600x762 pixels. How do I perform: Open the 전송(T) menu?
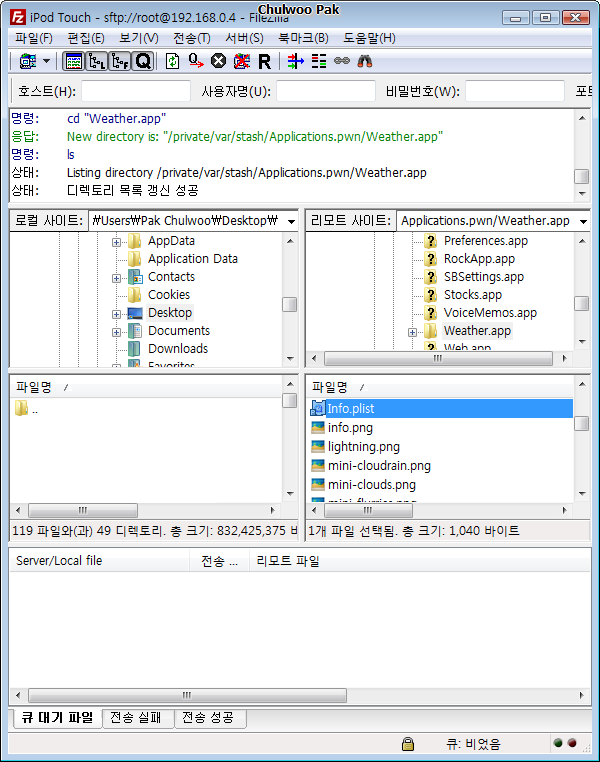[192, 38]
